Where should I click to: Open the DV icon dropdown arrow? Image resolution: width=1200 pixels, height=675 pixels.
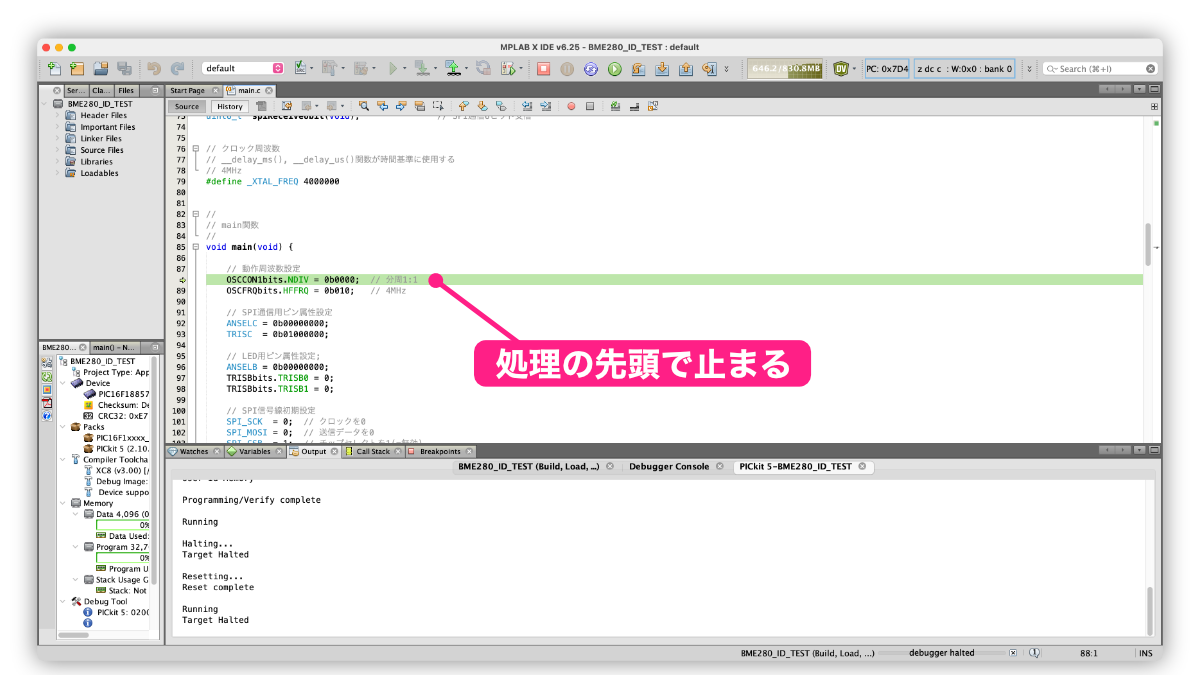click(855, 69)
